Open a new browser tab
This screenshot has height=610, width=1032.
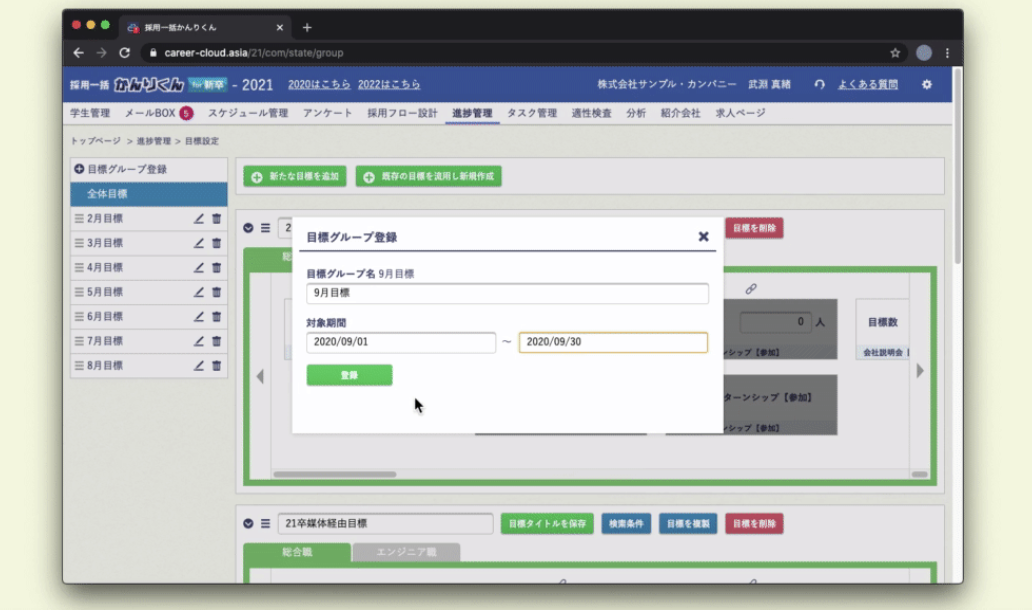pyautogui.click(x=307, y=28)
